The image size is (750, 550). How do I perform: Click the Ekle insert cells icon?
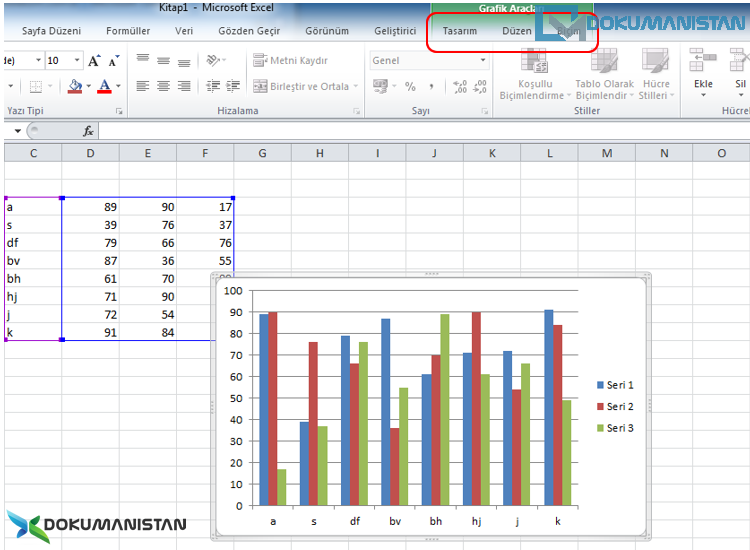click(x=703, y=60)
